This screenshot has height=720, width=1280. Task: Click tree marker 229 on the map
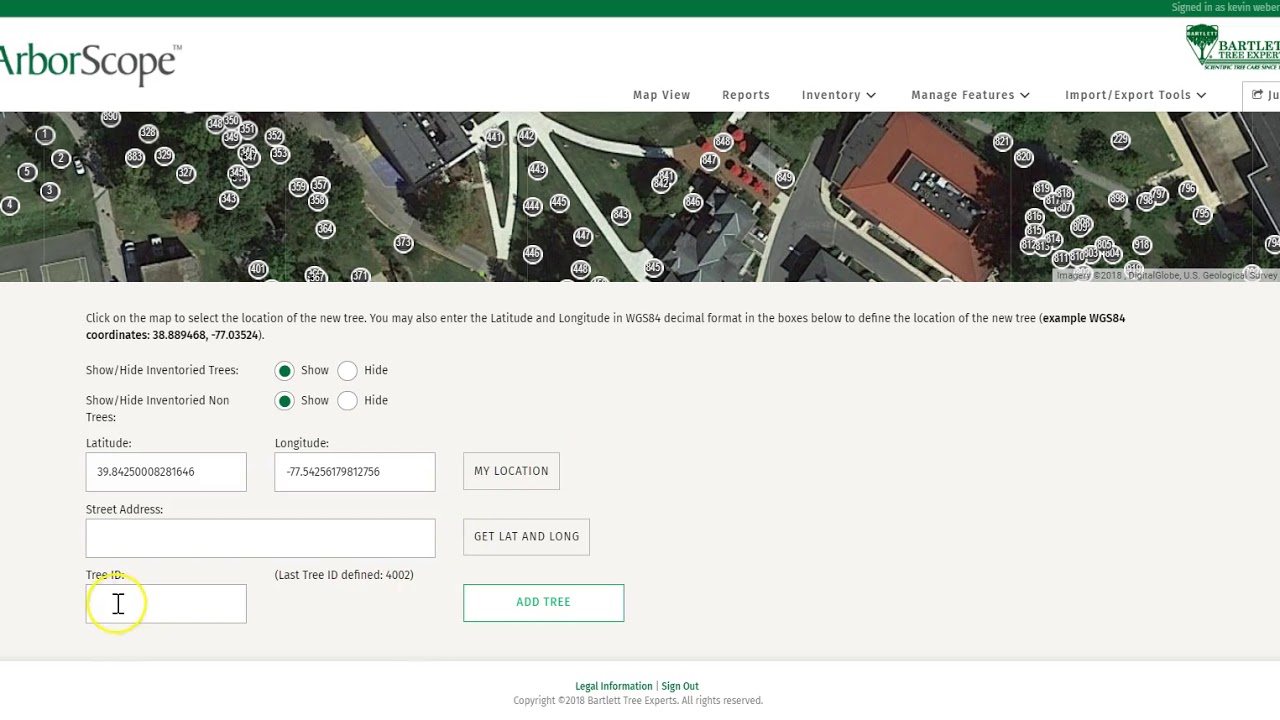1120,140
